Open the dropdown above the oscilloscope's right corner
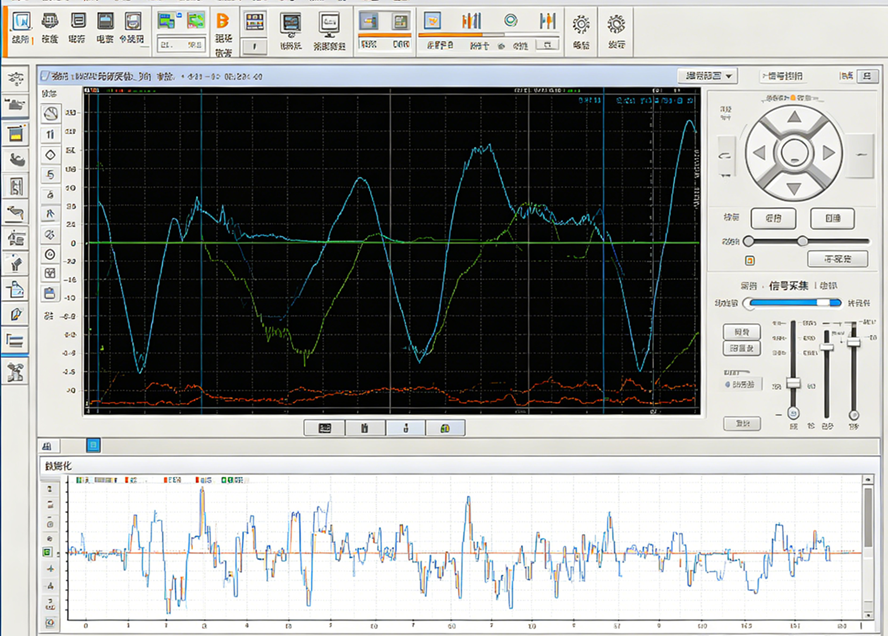This screenshot has width=888, height=636. point(706,76)
